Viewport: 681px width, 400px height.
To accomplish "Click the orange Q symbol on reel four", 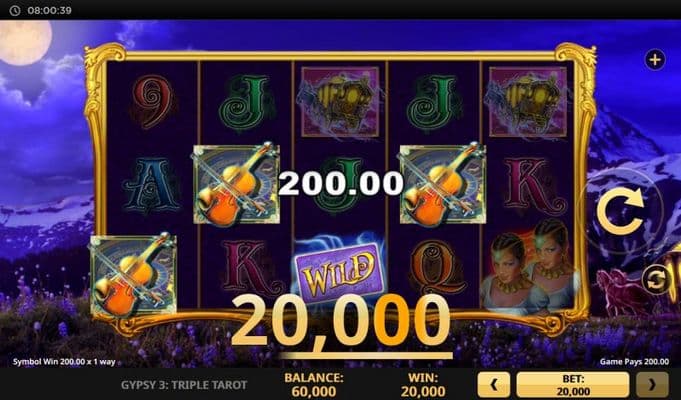I will 435,268.
